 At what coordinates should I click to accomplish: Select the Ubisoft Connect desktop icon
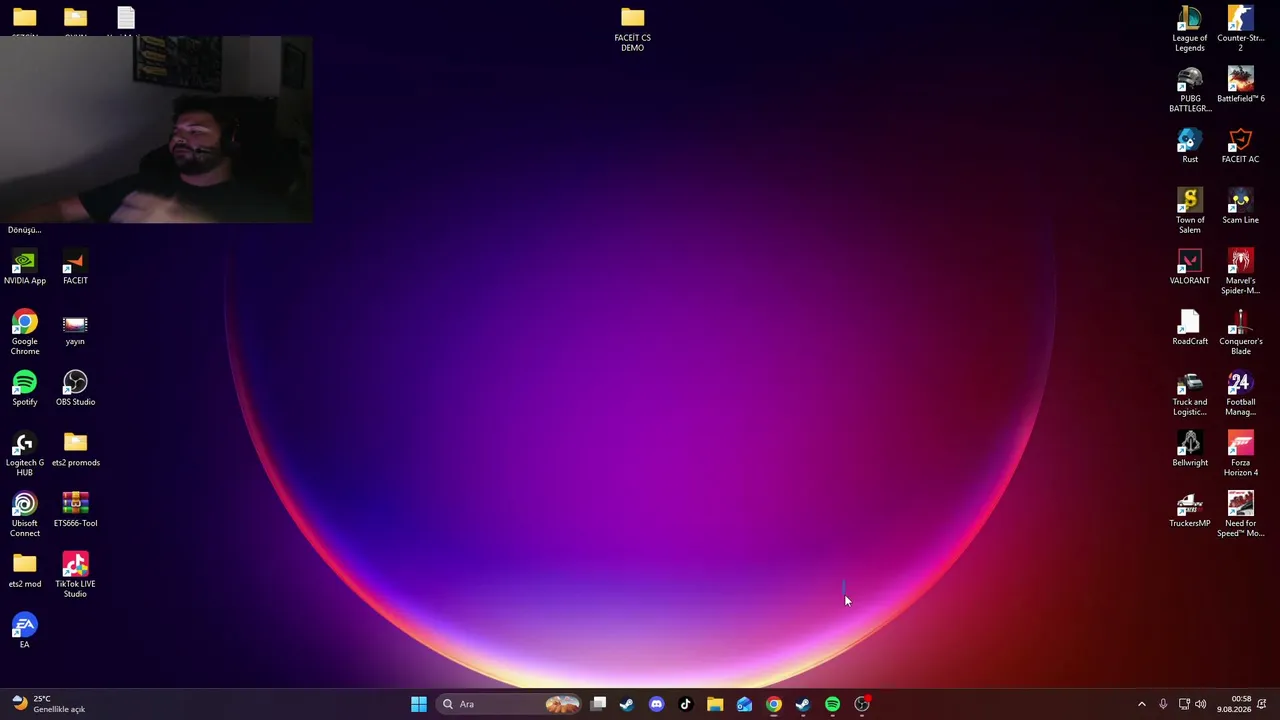(x=24, y=515)
